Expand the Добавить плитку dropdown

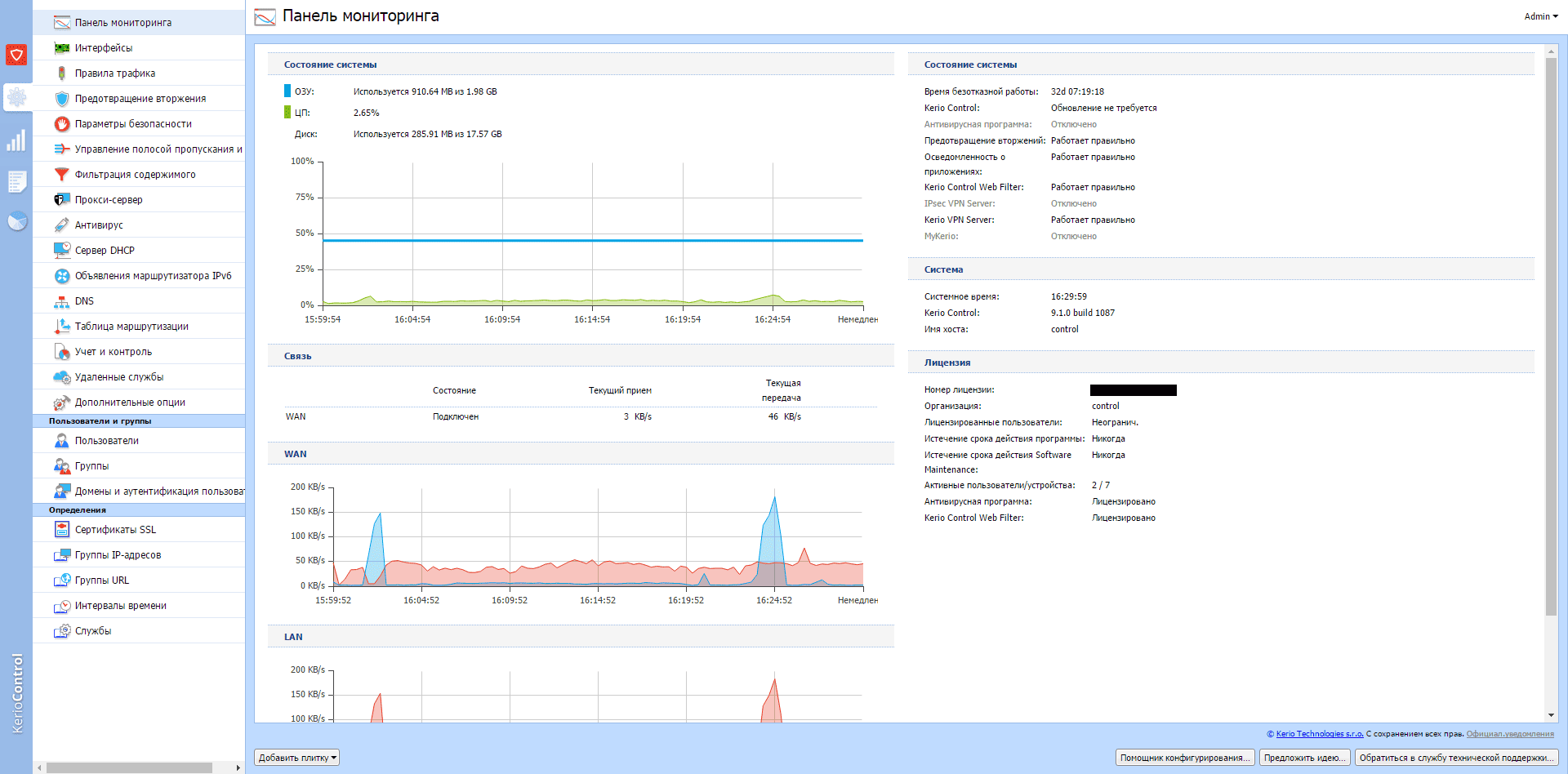click(x=296, y=758)
